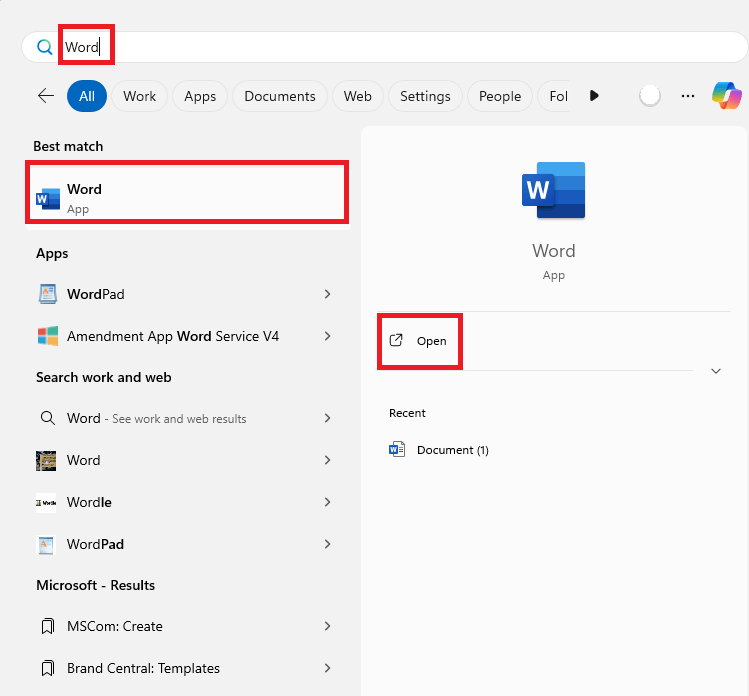Screen dimensions: 749x696
Task: Click the Word icon in Best match
Action: tap(48, 199)
